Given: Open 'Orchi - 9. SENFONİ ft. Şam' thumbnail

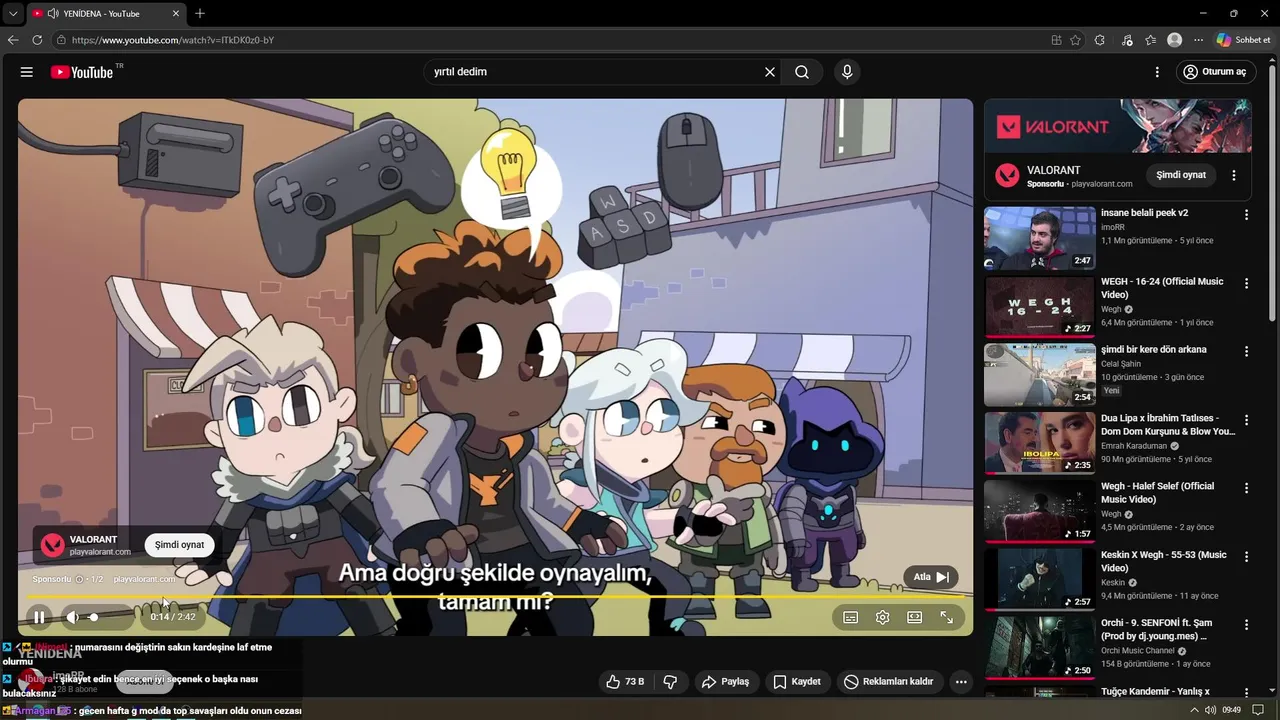Looking at the screenshot, I should click(1040, 648).
